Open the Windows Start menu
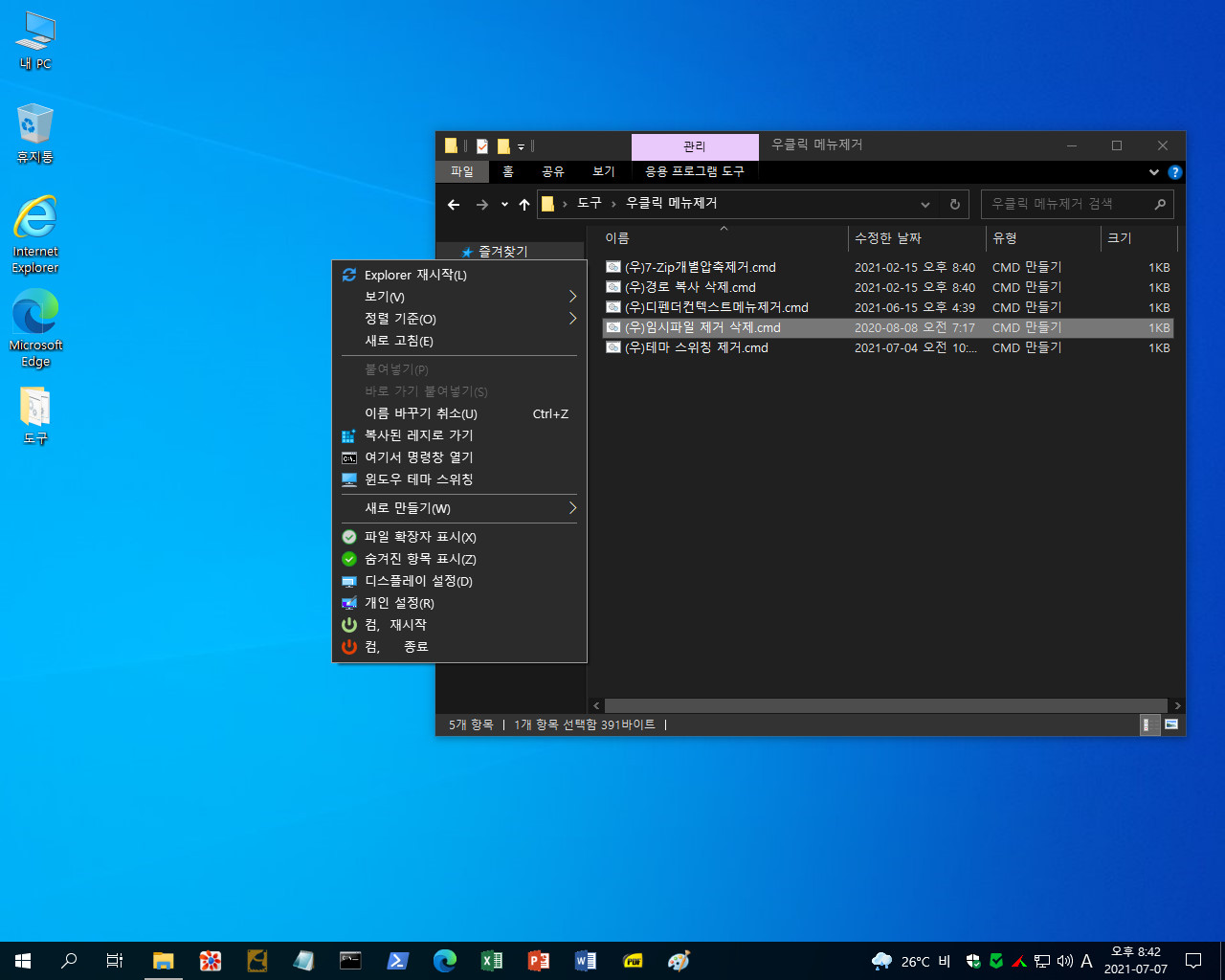 (23, 961)
